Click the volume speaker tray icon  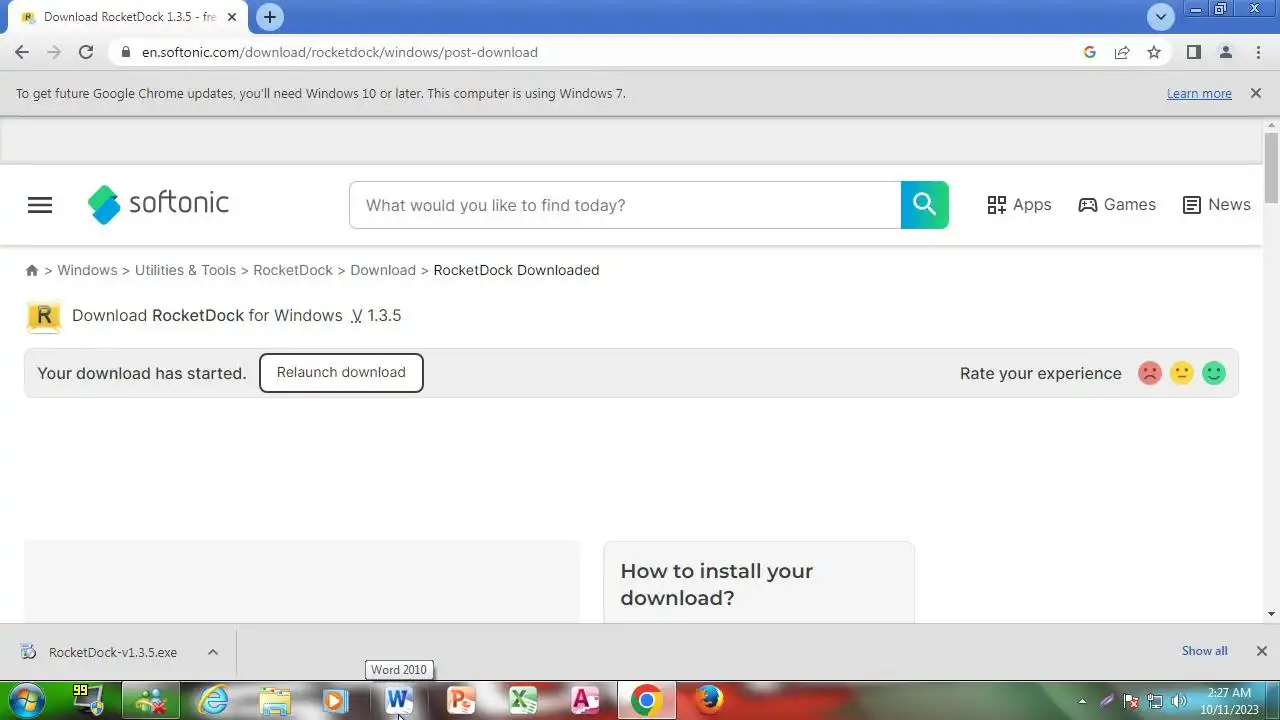(x=1178, y=701)
